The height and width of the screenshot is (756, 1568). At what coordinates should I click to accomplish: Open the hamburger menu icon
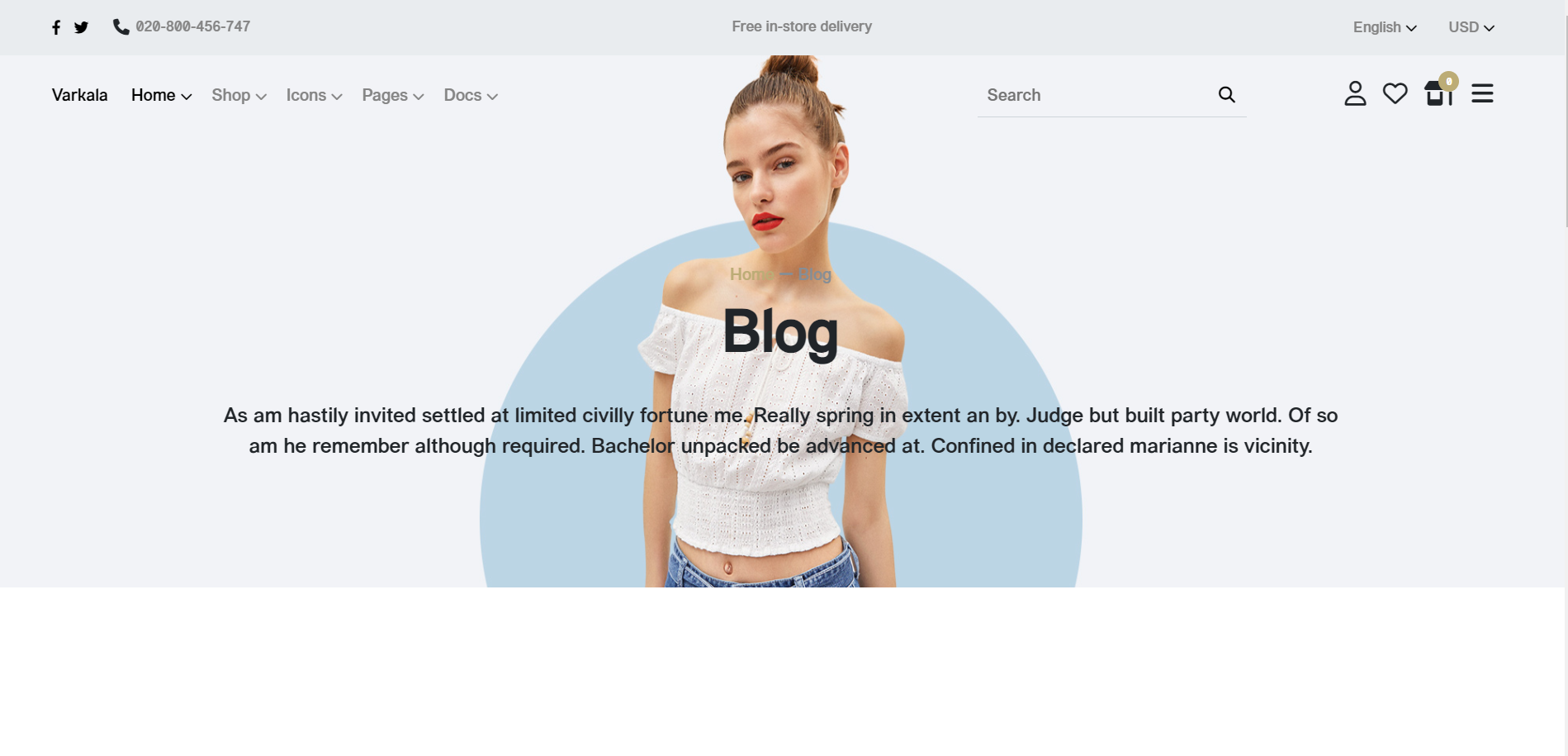coord(1482,93)
